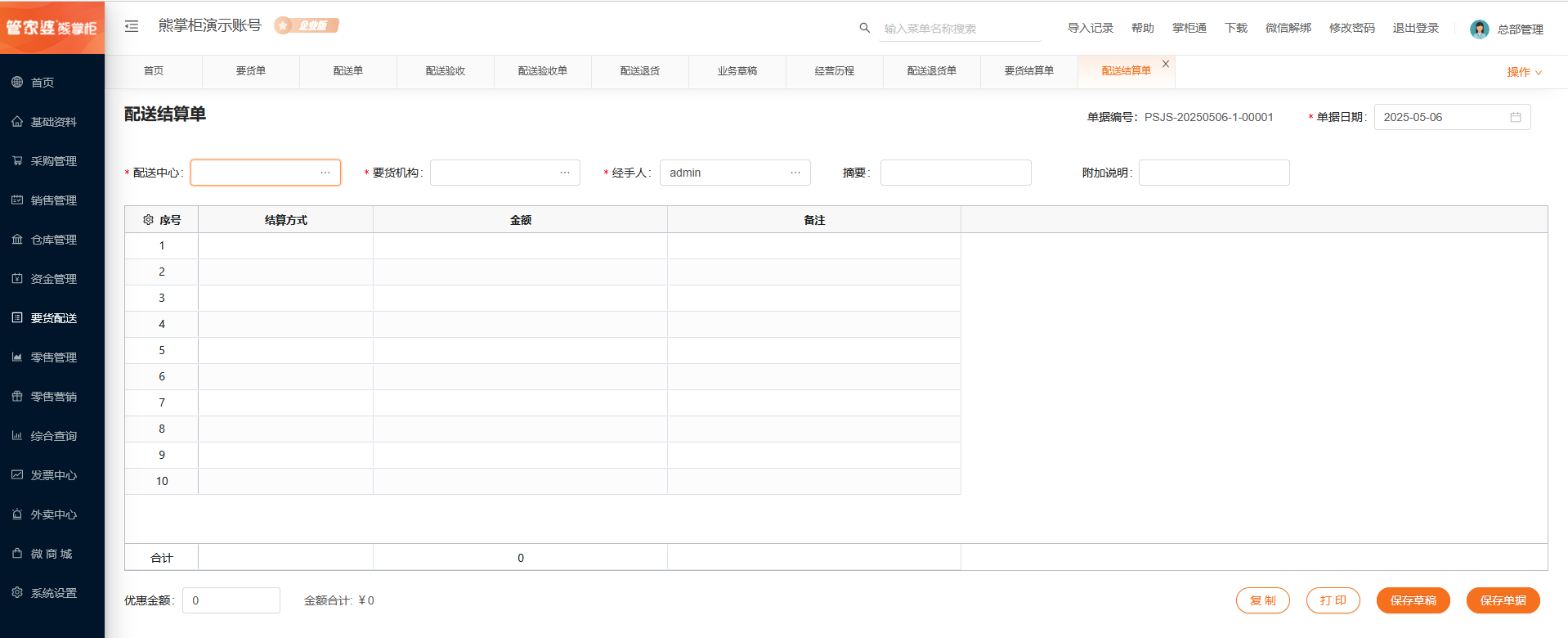Switch to the 要货单 tab
1568x638 pixels.
click(251, 71)
